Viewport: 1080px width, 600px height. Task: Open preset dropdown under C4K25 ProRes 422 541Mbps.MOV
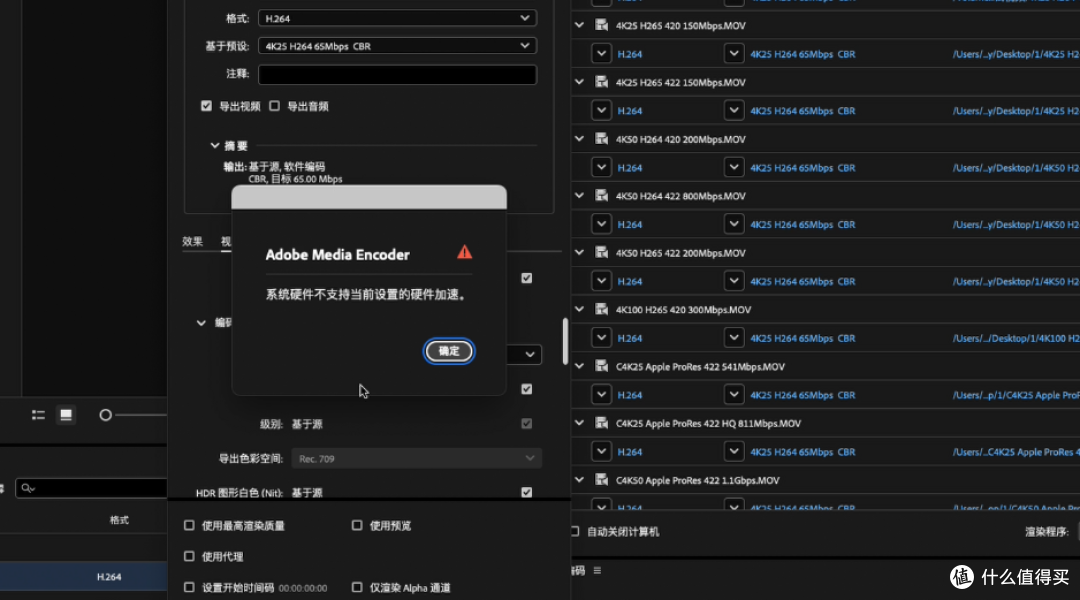pyautogui.click(x=734, y=395)
